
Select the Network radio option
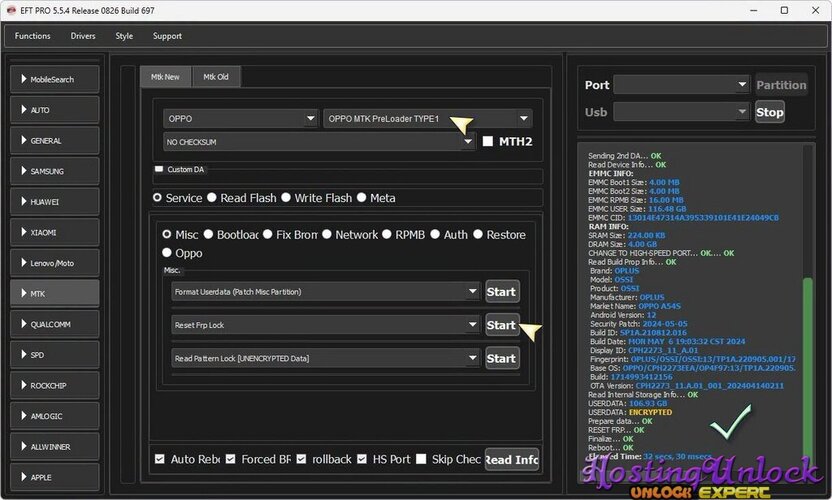(327, 234)
